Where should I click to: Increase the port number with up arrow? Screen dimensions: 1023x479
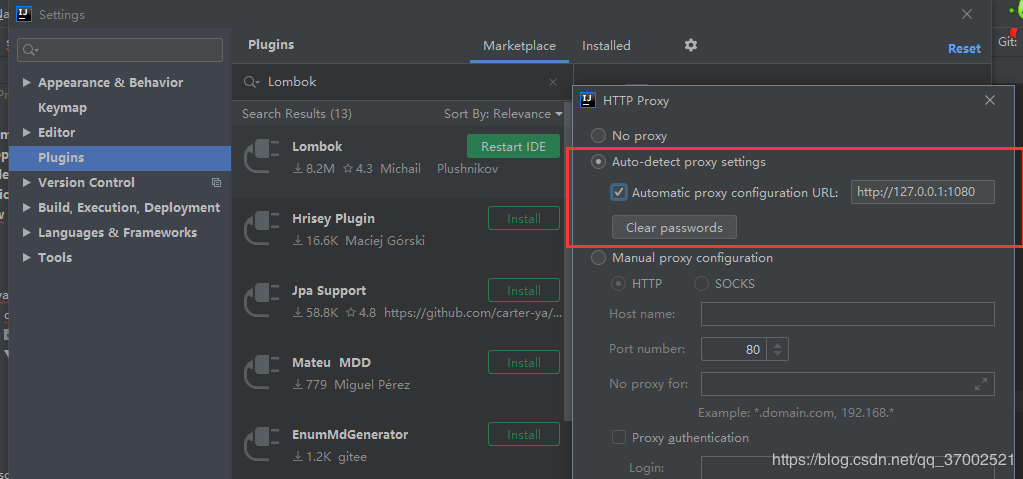tap(777, 344)
